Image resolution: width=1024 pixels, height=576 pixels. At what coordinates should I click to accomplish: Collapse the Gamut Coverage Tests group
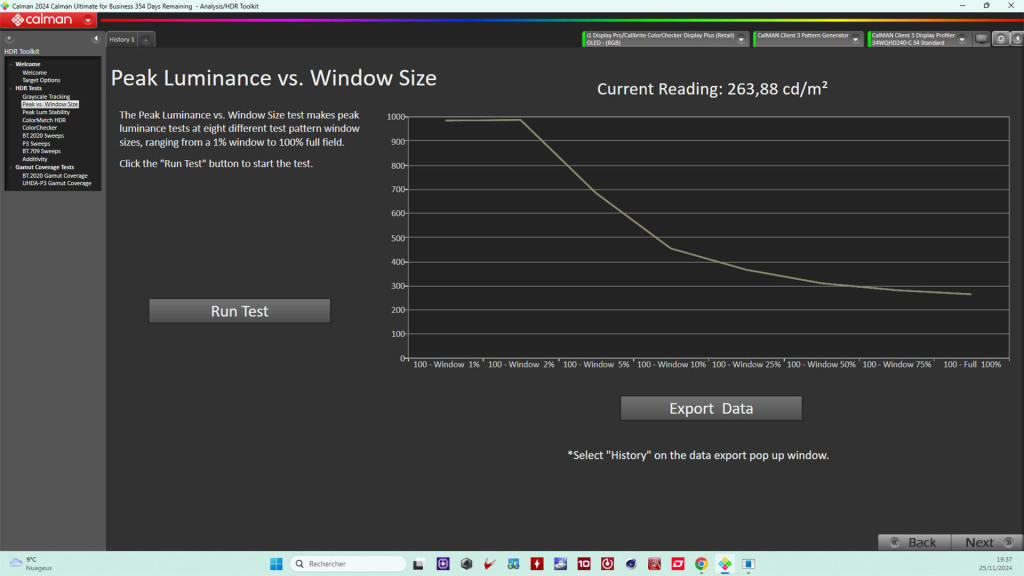point(10,167)
